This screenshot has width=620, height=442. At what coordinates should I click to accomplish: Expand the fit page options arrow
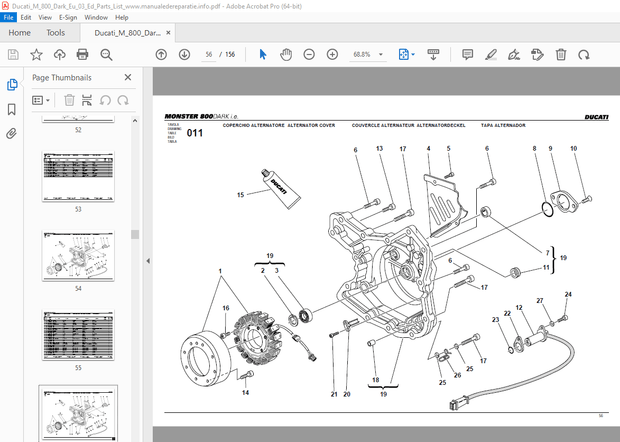pyautogui.click(x=413, y=55)
